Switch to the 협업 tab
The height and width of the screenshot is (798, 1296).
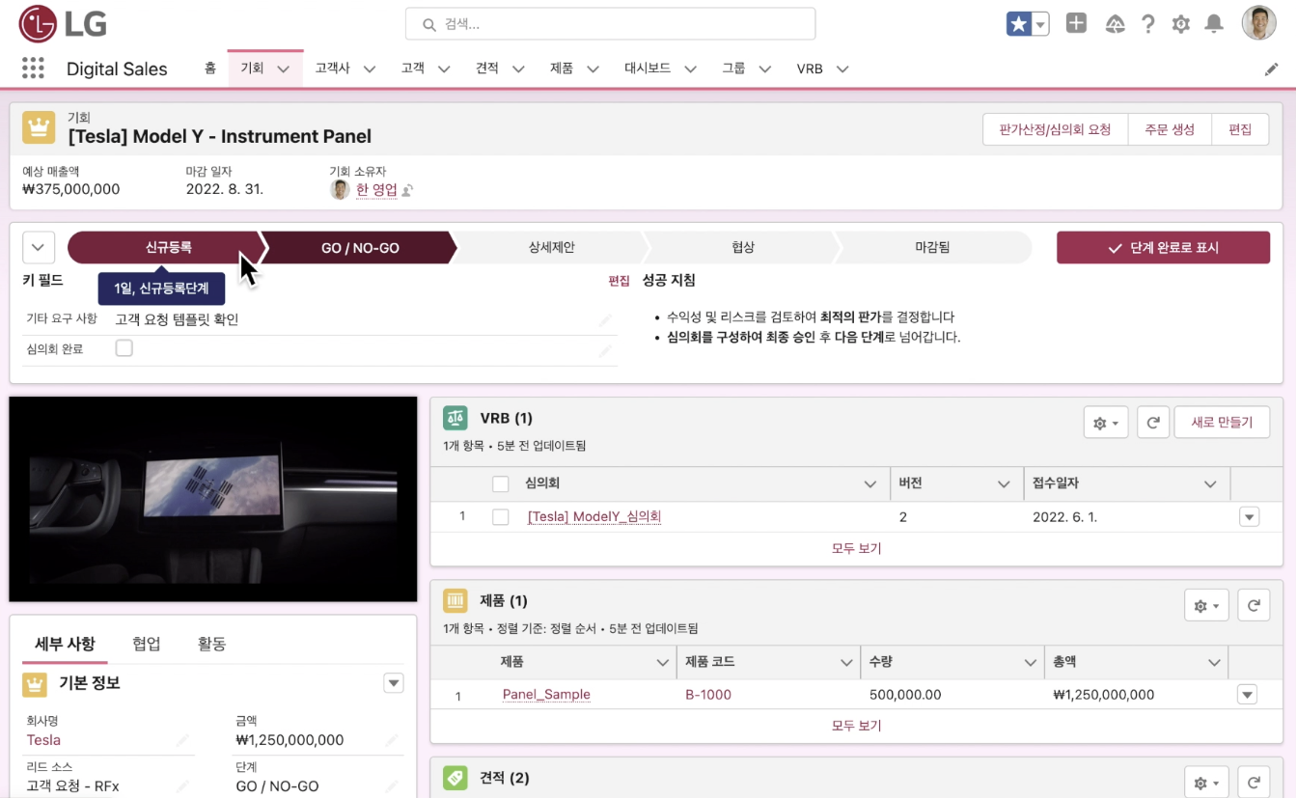coord(146,644)
